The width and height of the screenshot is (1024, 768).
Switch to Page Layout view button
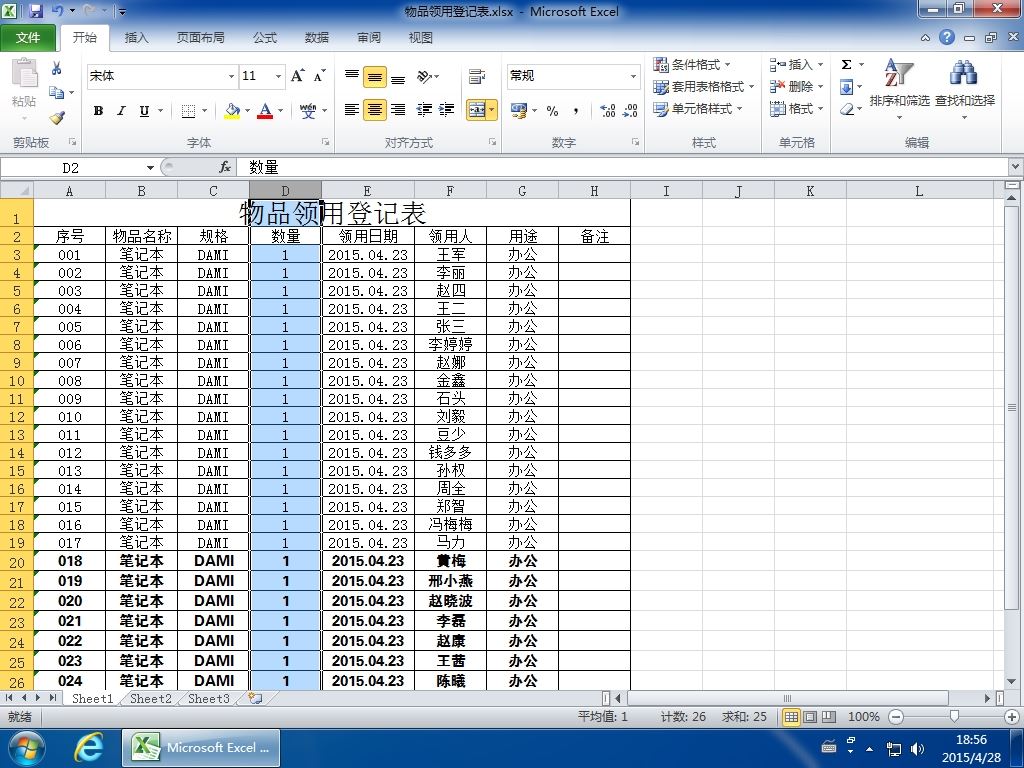click(x=810, y=717)
